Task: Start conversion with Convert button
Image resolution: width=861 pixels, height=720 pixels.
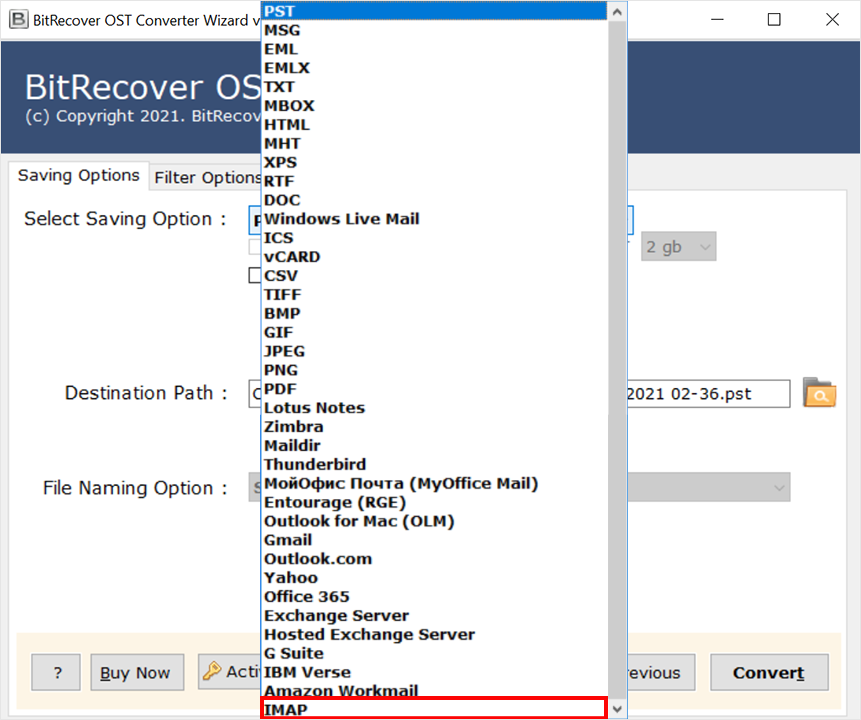Action: [769, 672]
